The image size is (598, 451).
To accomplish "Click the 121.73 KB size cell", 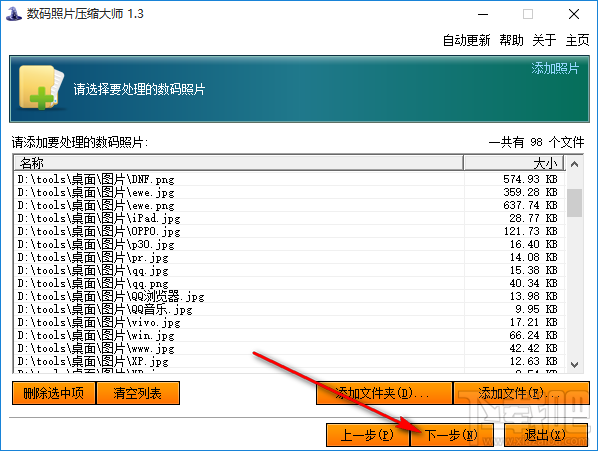I will [x=530, y=231].
